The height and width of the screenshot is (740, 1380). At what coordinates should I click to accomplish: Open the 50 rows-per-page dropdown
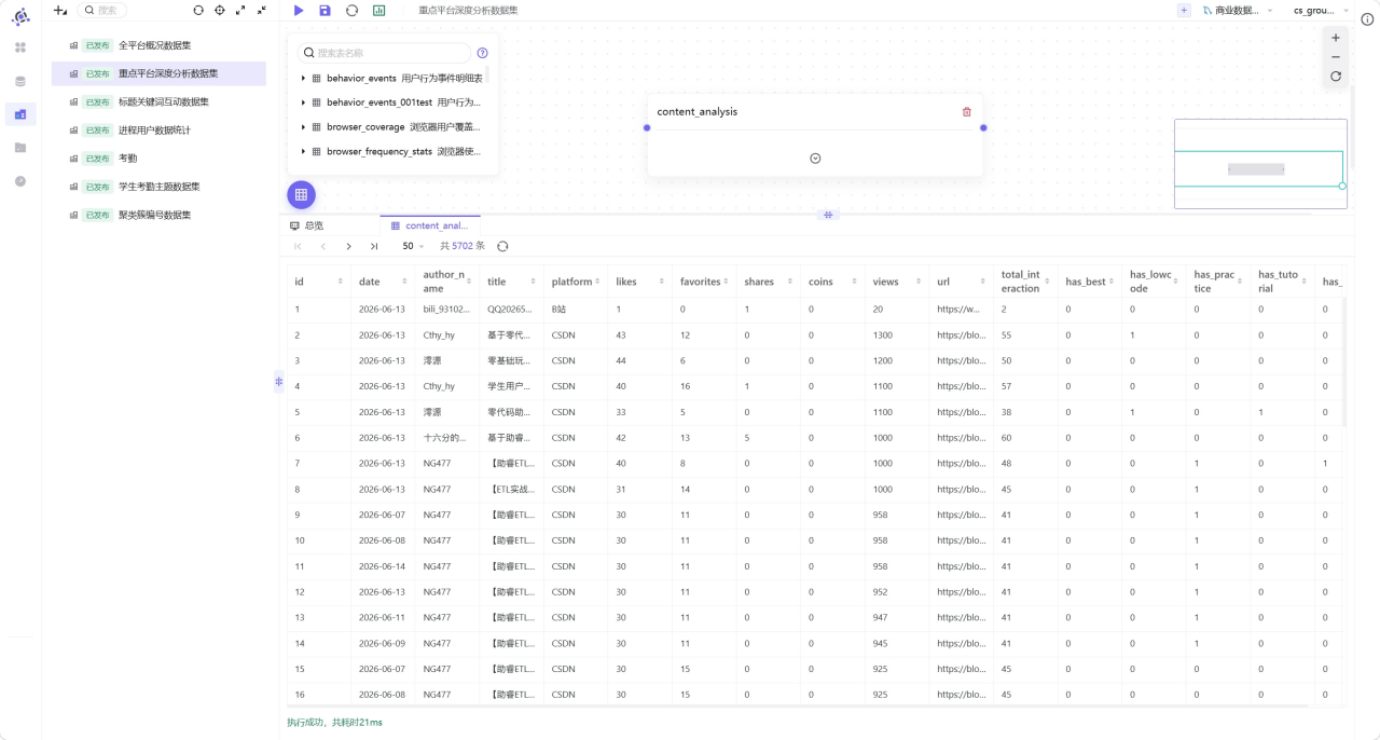[413, 246]
